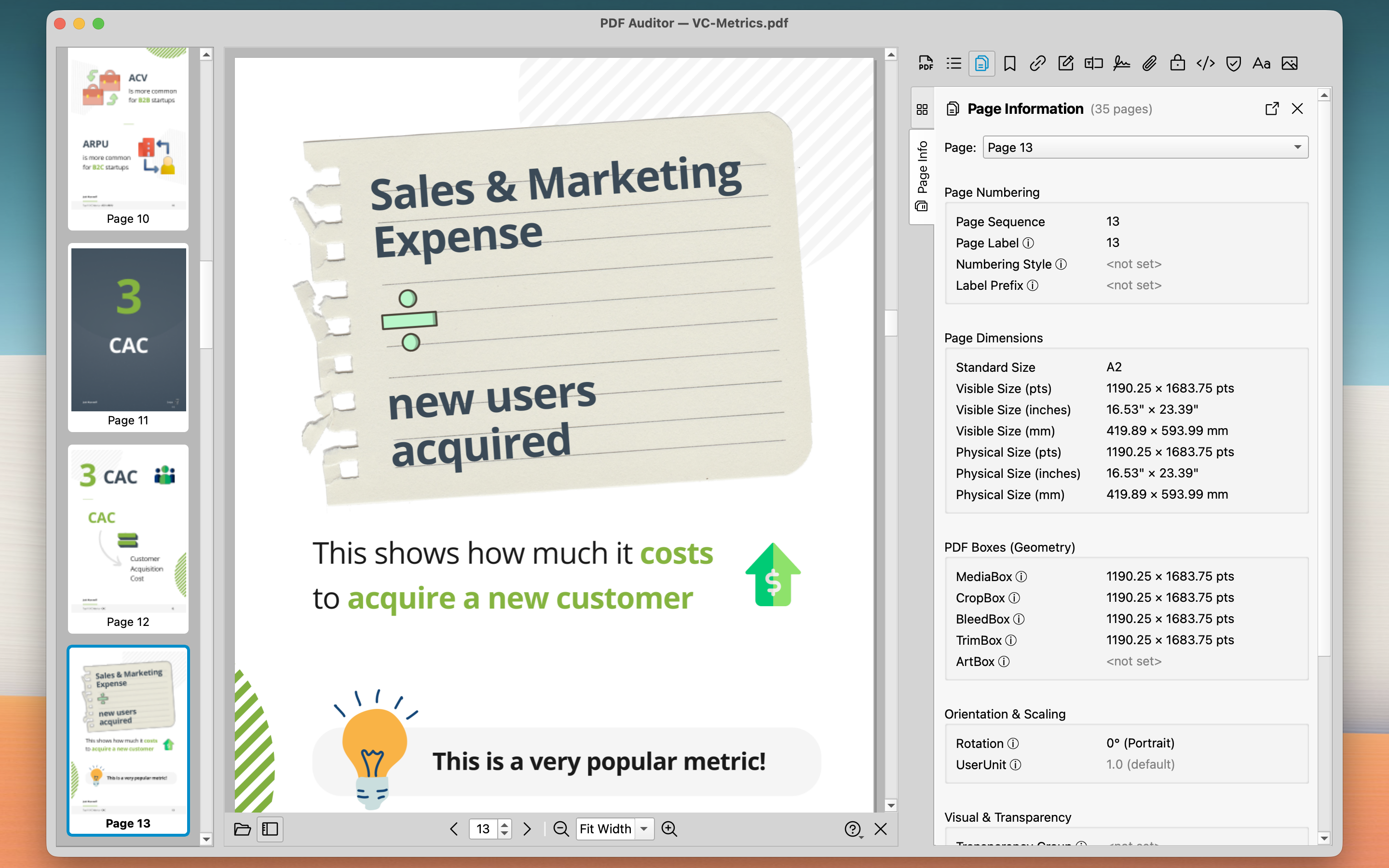The height and width of the screenshot is (868, 1389).
Task: Increment the page number stepper
Action: [504, 825]
